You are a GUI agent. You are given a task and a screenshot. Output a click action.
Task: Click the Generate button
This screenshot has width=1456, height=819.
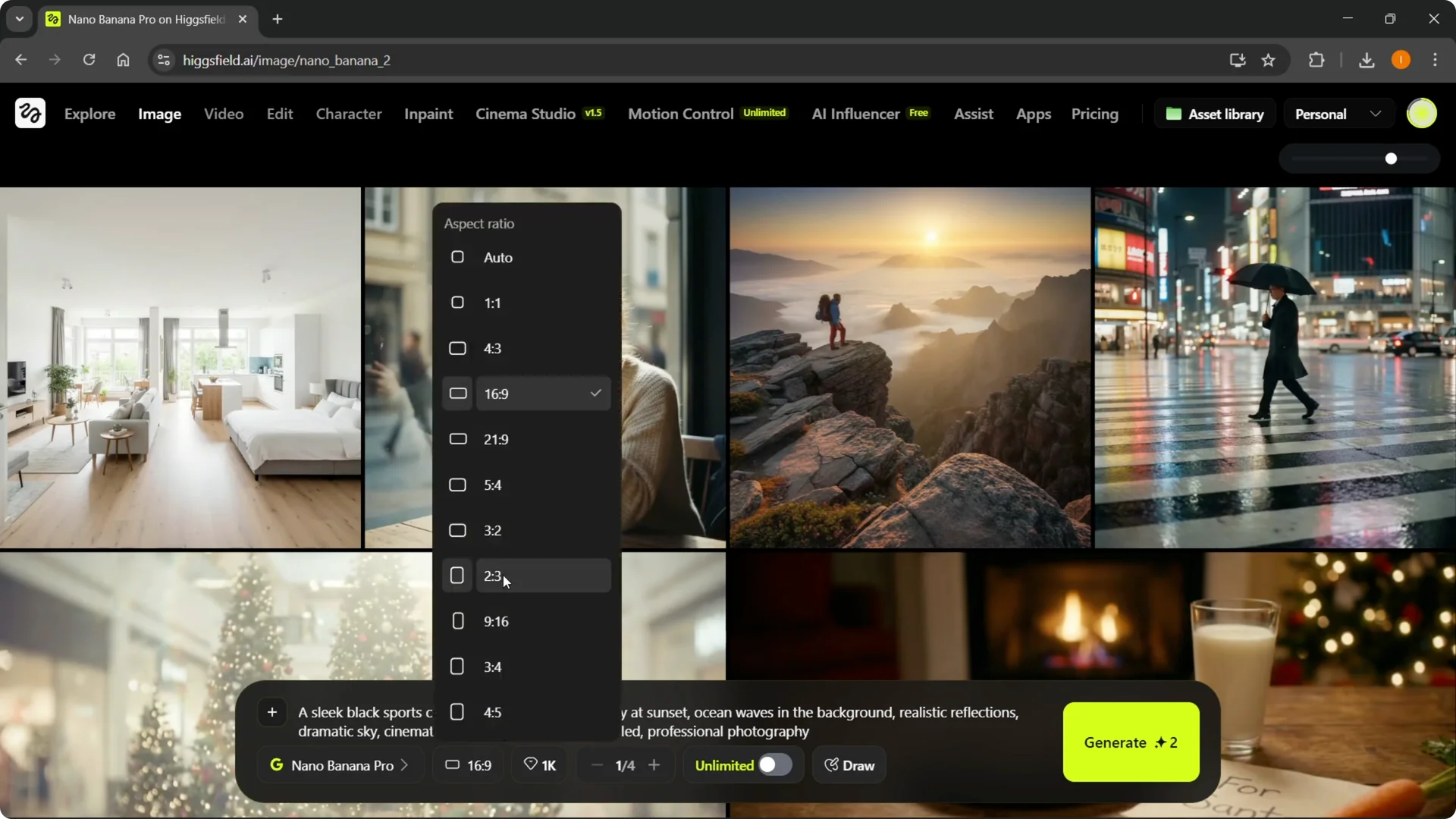[1131, 742]
